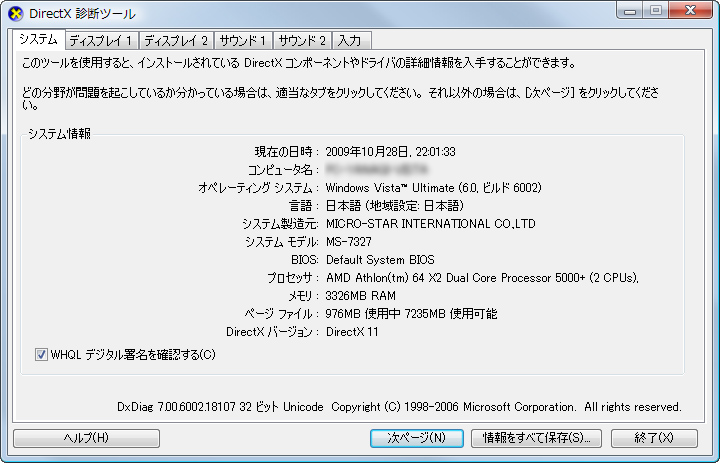
Task: Click the 現在の日時 label
Action: tap(287, 152)
